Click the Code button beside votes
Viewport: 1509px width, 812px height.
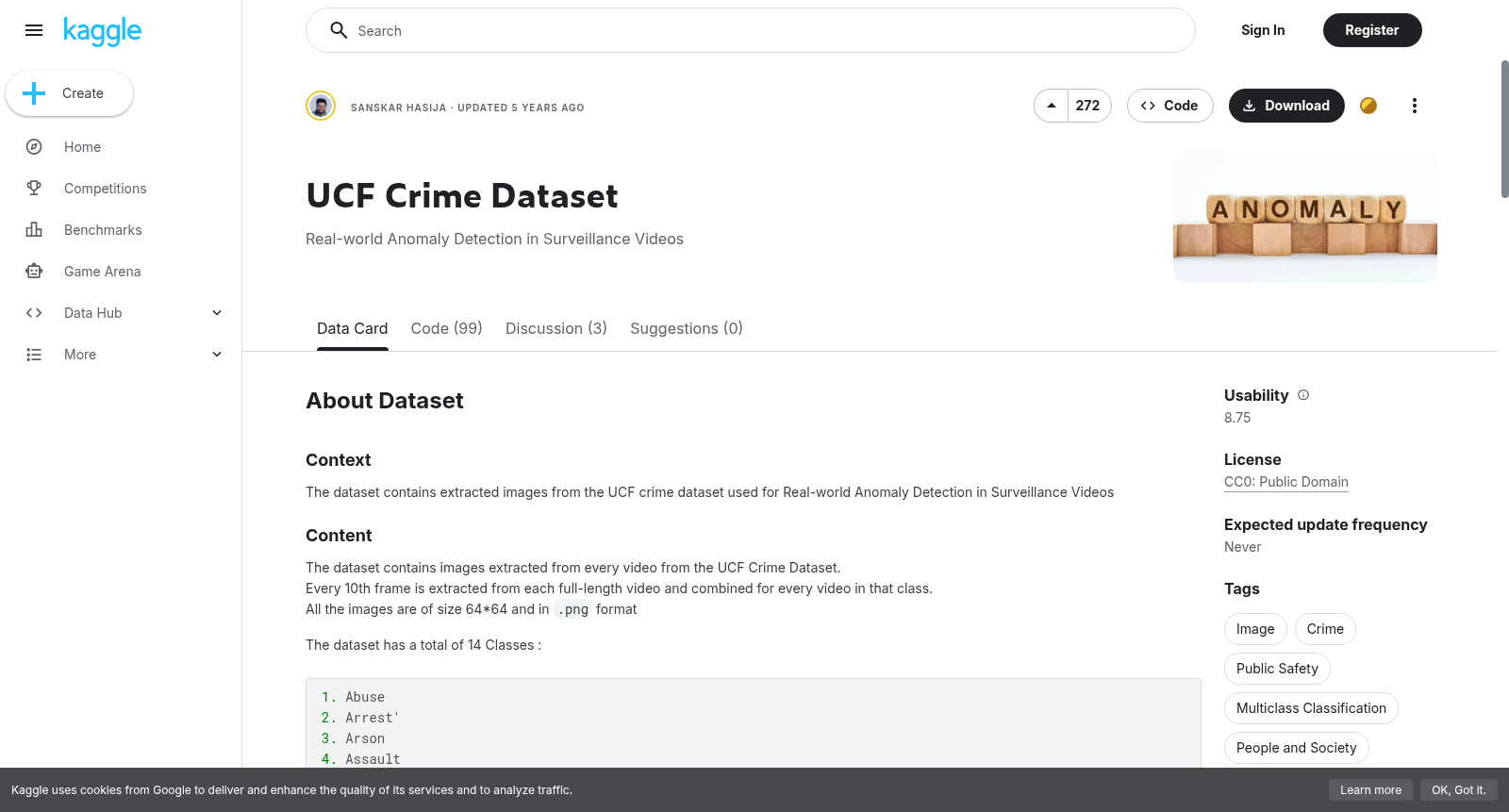click(x=1169, y=106)
